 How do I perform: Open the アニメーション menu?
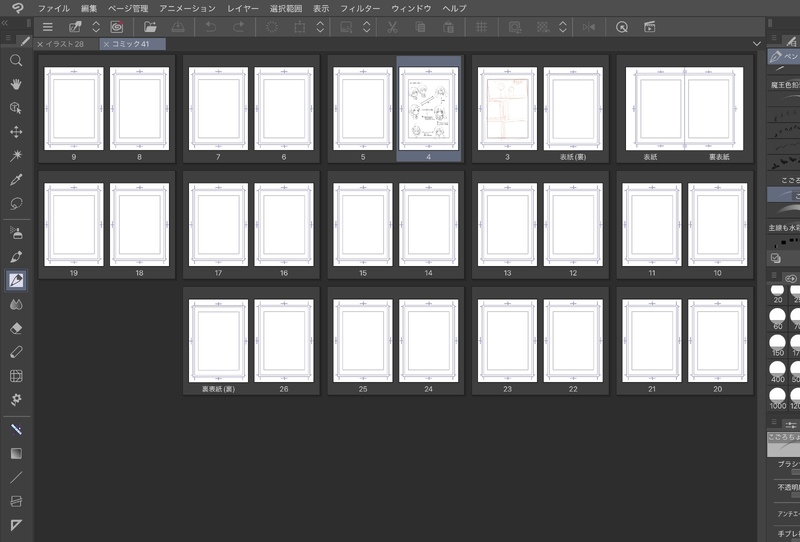point(187,8)
